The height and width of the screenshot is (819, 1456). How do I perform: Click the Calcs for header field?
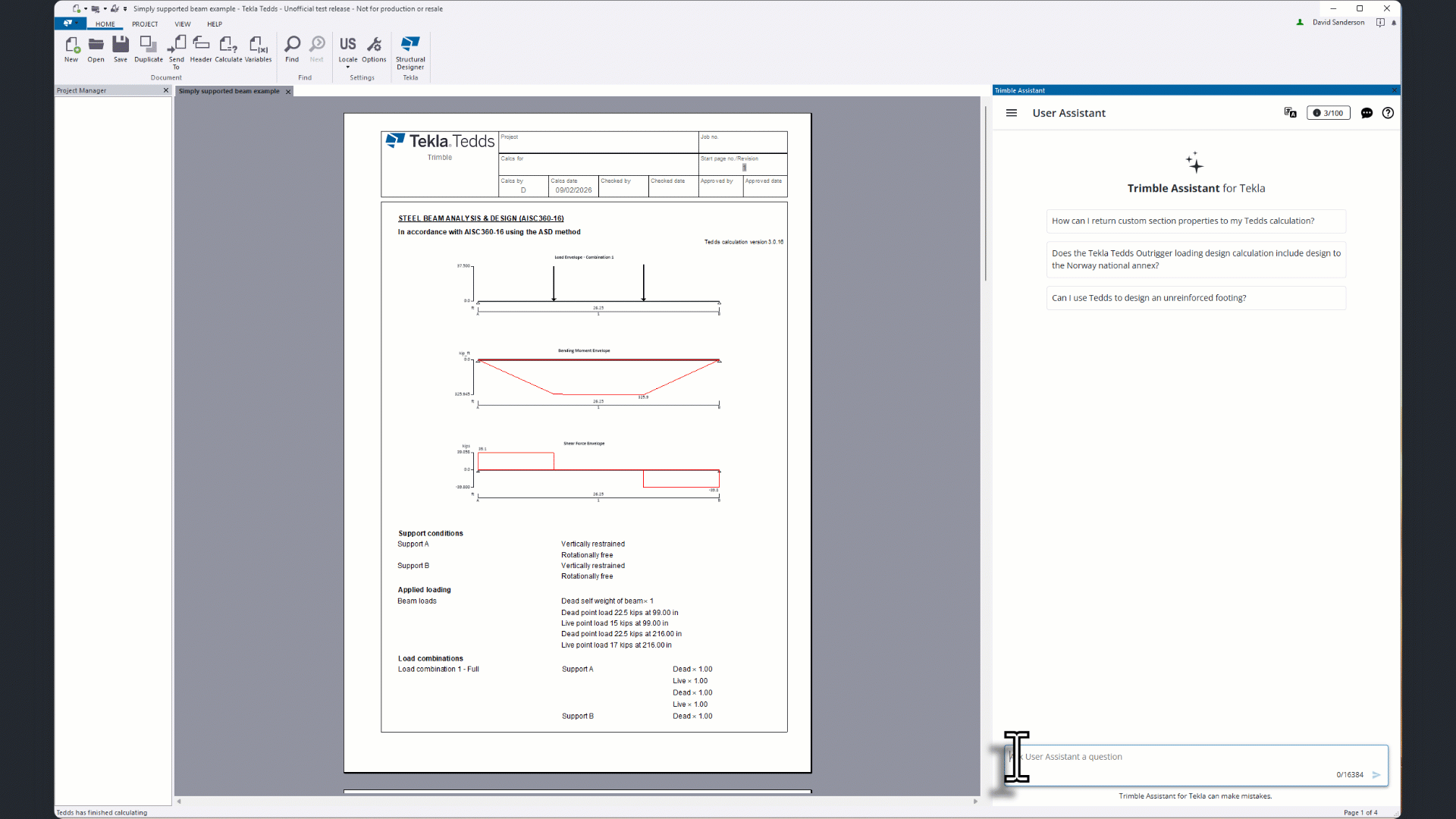pos(598,165)
